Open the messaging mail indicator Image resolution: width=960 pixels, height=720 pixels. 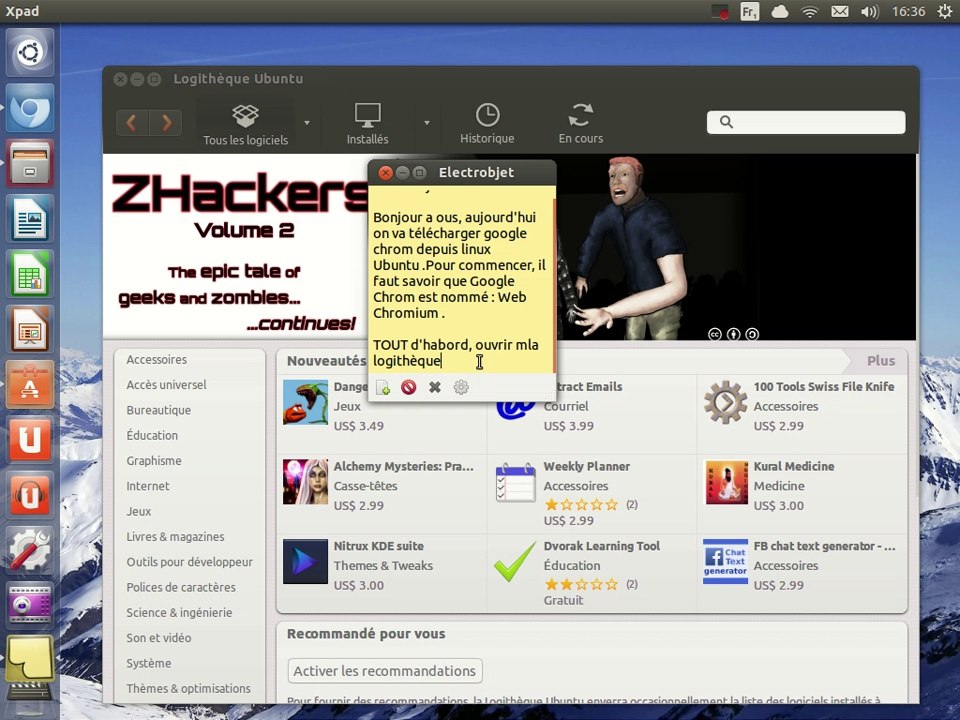tap(839, 12)
